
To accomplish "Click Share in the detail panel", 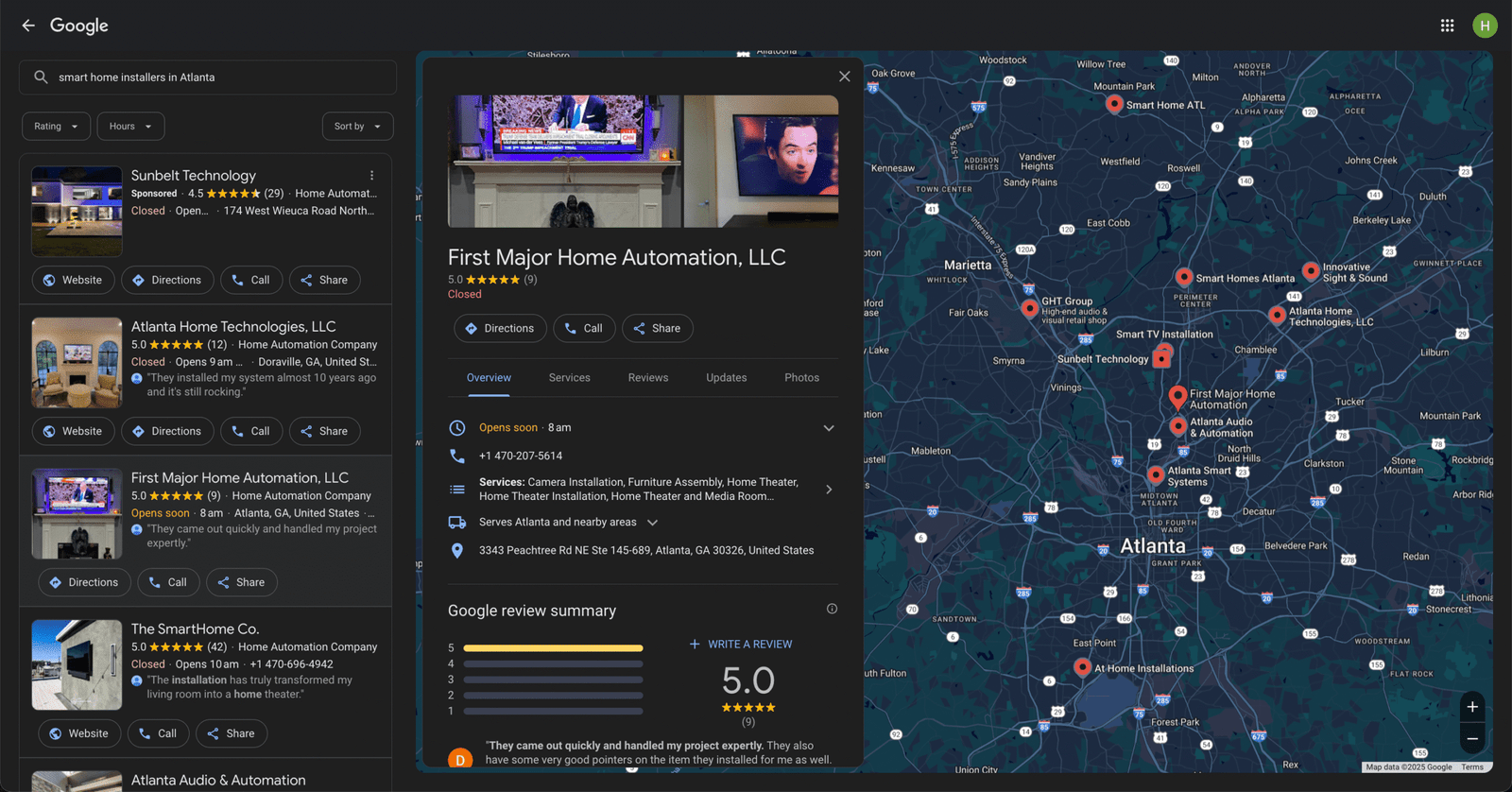I will [x=657, y=328].
